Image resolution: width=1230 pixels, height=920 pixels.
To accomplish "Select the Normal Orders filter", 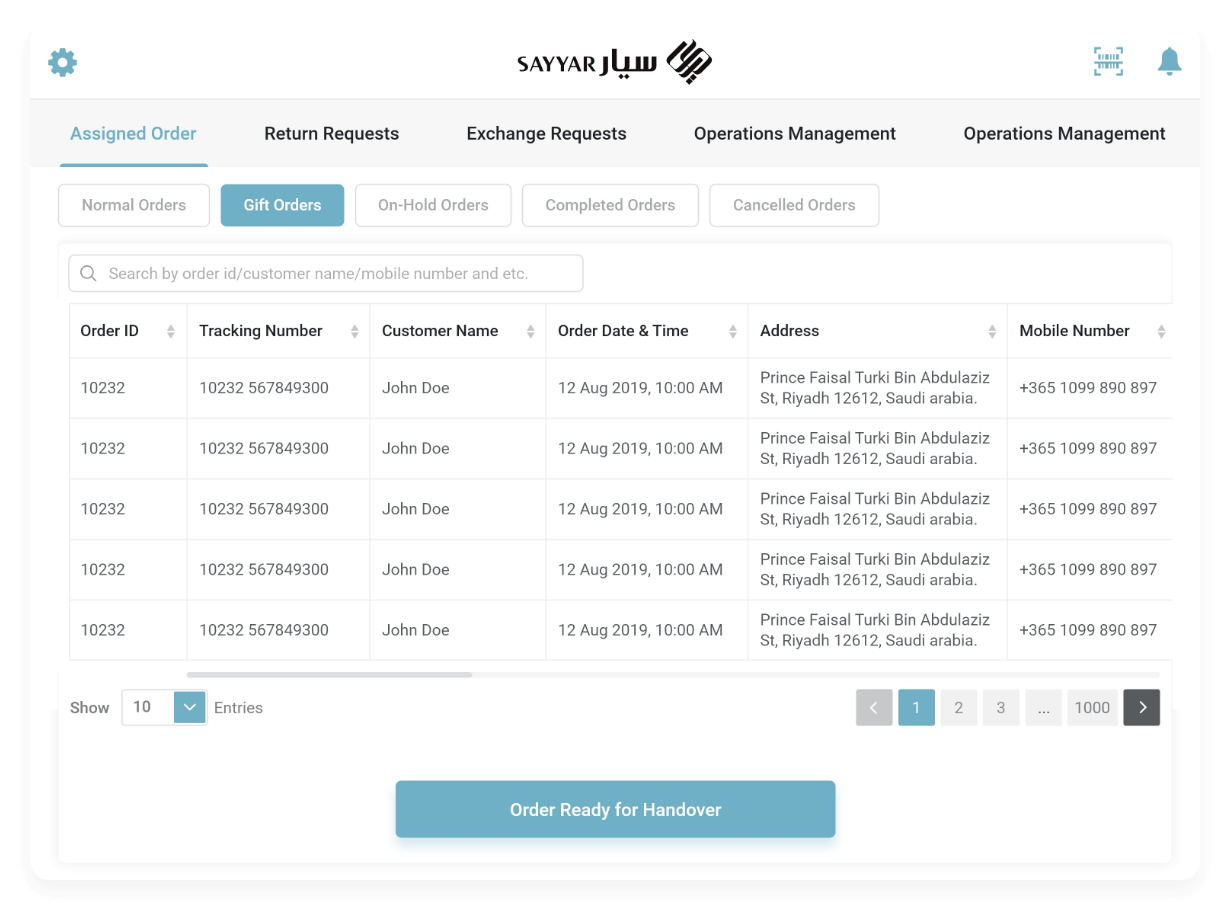I will (134, 205).
